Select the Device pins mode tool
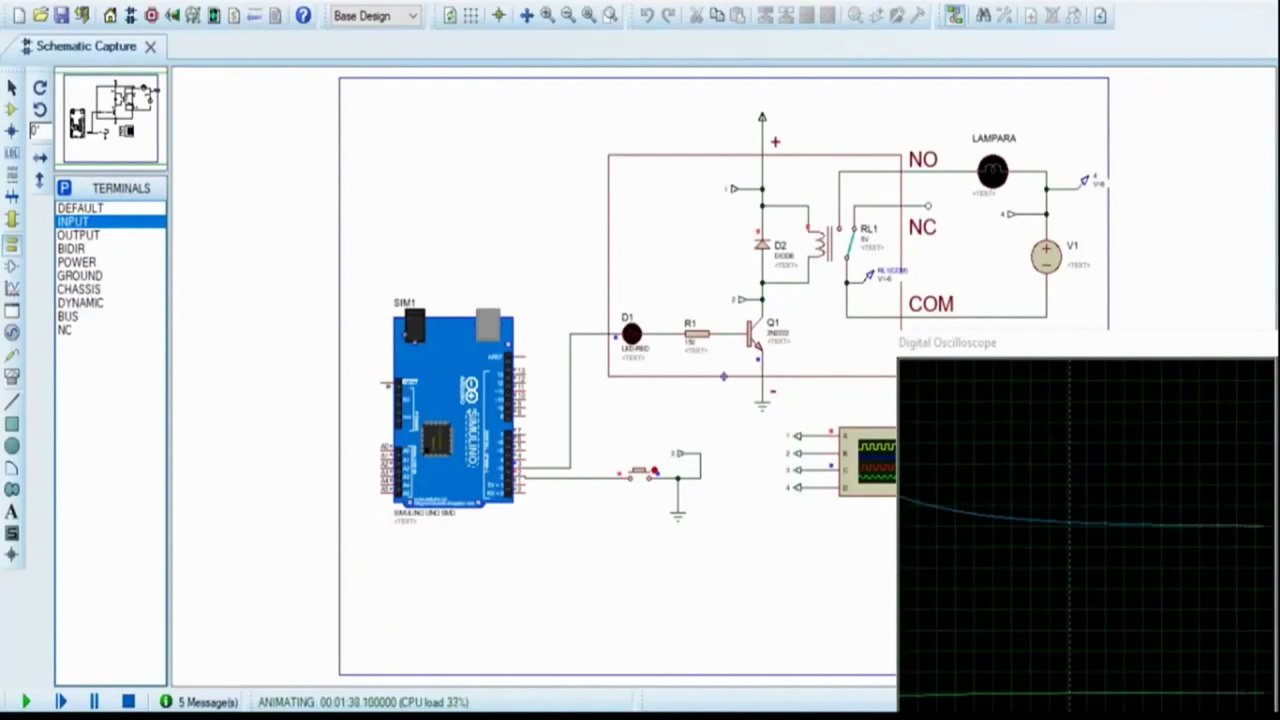Image resolution: width=1280 pixels, height=720 pixels. tap(12, 266)
